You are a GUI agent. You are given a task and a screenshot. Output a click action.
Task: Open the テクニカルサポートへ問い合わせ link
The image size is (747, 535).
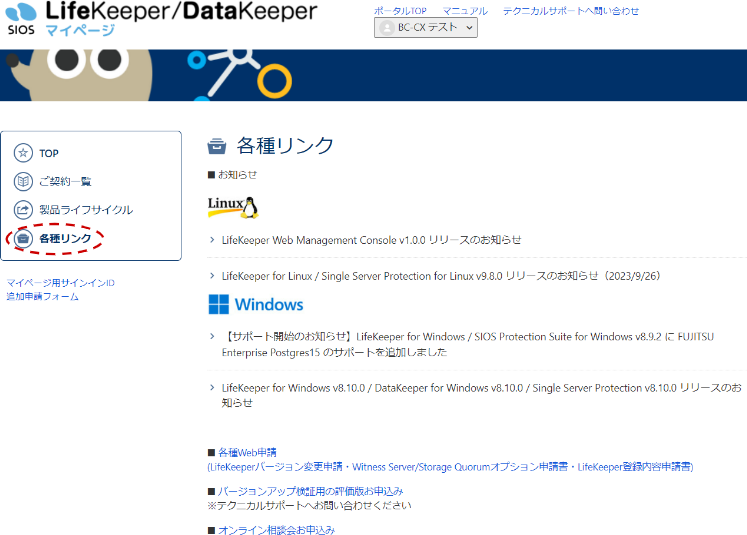pyautogui.click(x=571, y=11)
